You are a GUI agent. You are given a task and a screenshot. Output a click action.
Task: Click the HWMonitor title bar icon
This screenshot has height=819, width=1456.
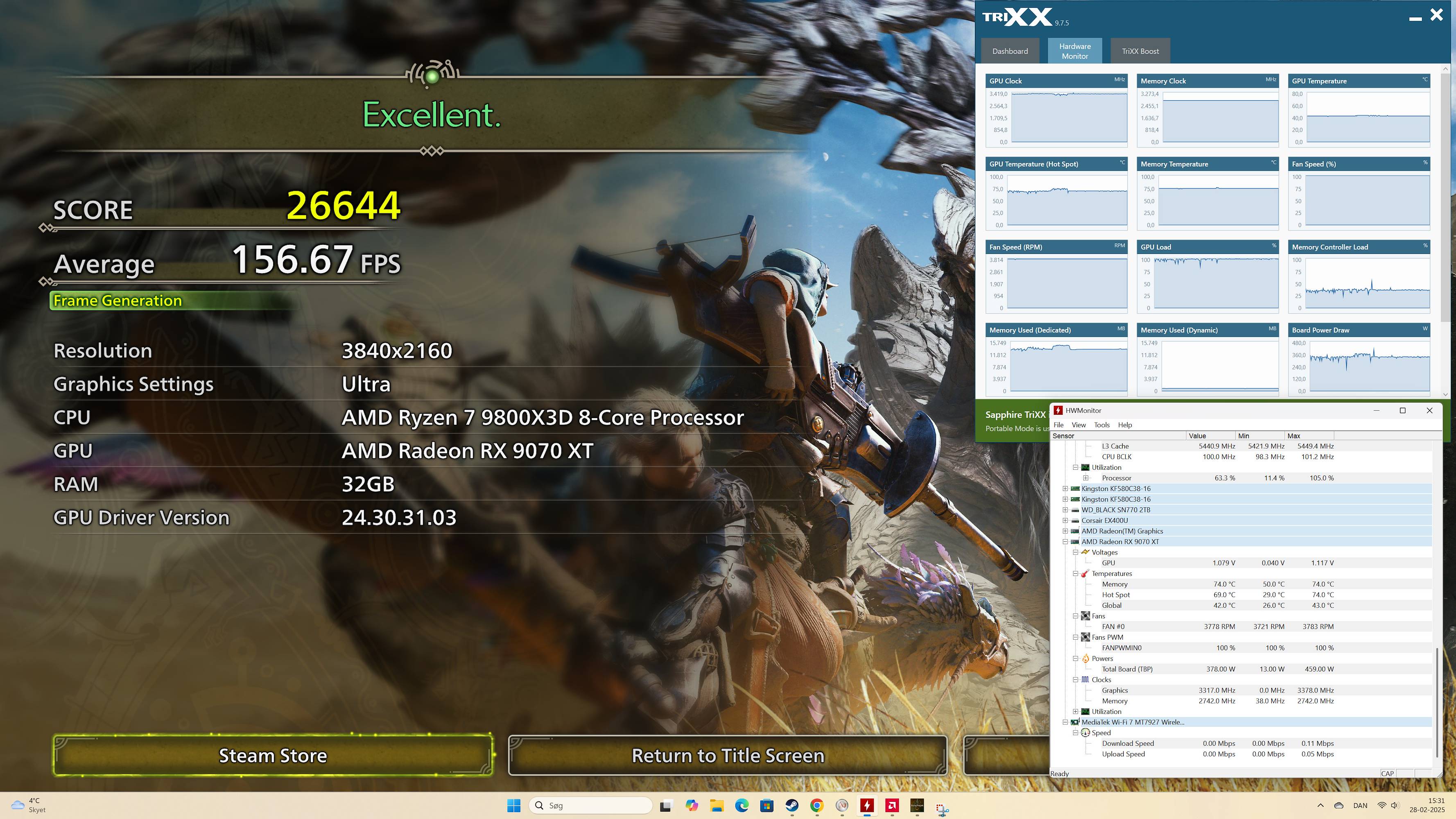pos(1058,410)
